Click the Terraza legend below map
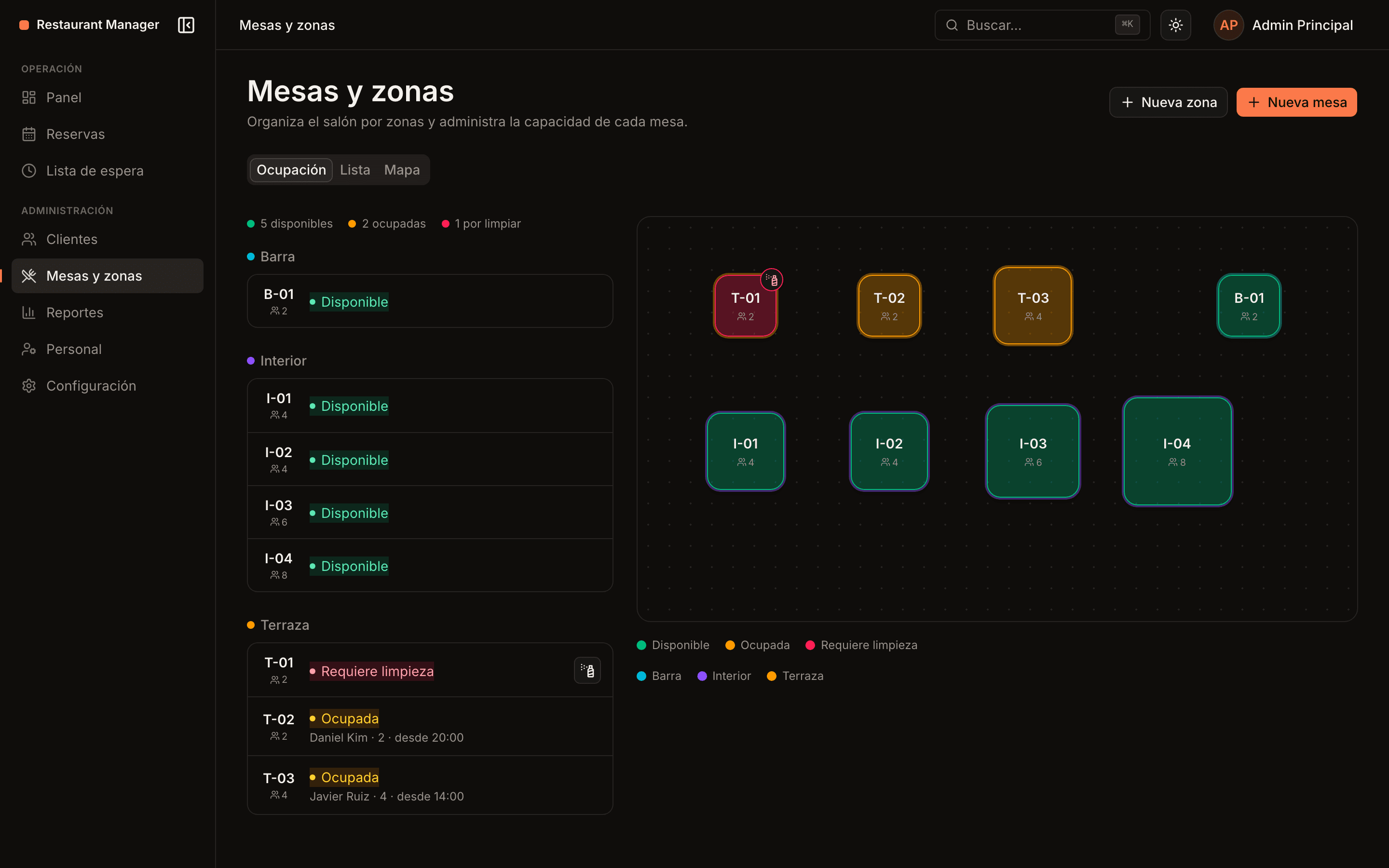 [795, 676]
